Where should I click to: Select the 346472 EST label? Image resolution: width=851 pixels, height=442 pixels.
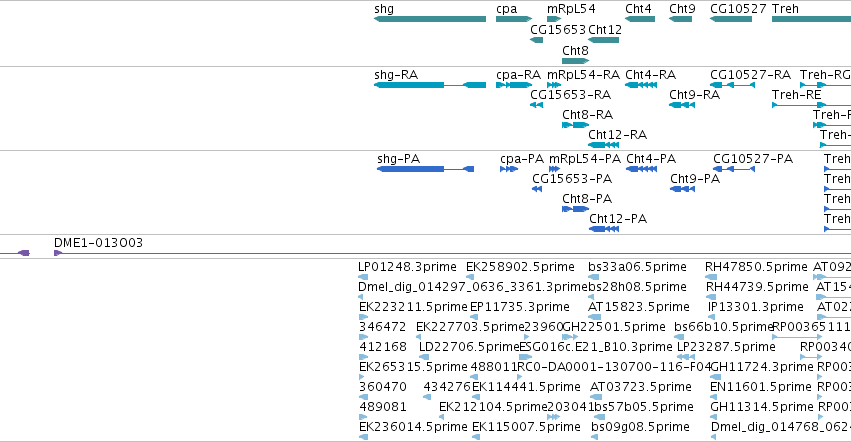click(x=383, y=327)
